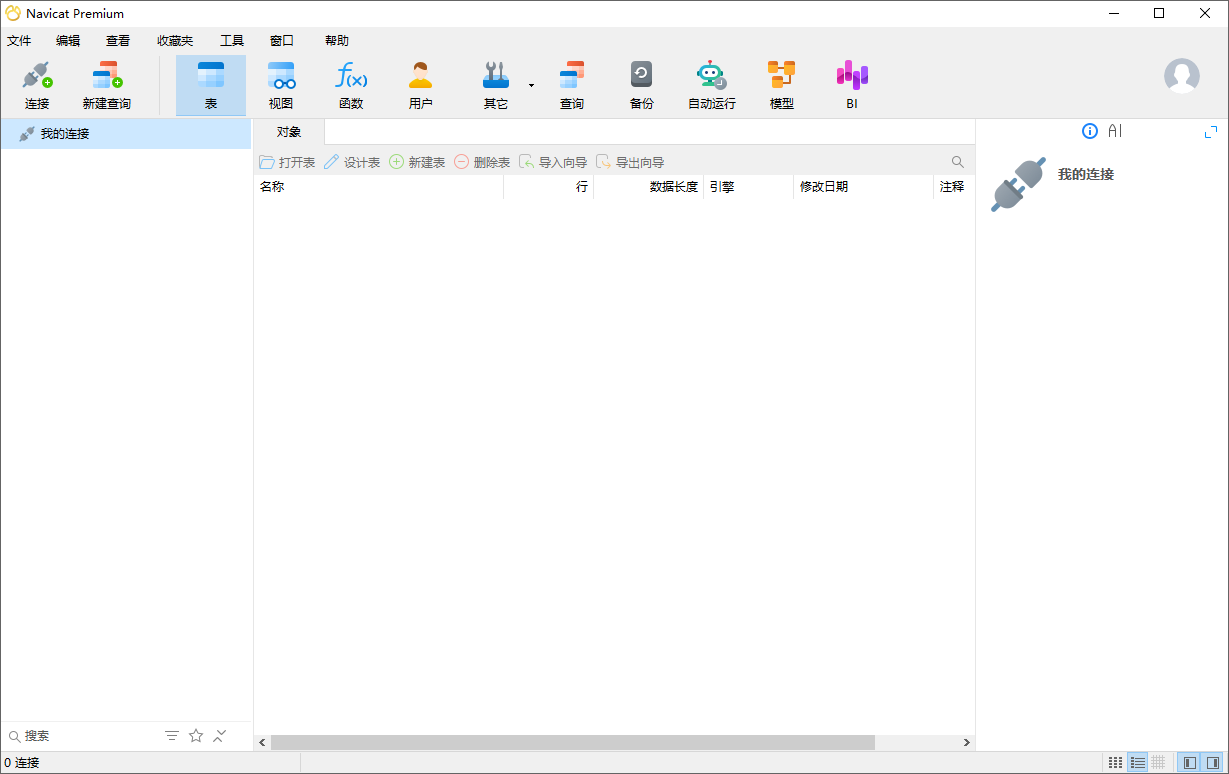This screenshot has width=1229, height=774.
Task: Select the 用户 (Users) icon
Action: (421, 84)
